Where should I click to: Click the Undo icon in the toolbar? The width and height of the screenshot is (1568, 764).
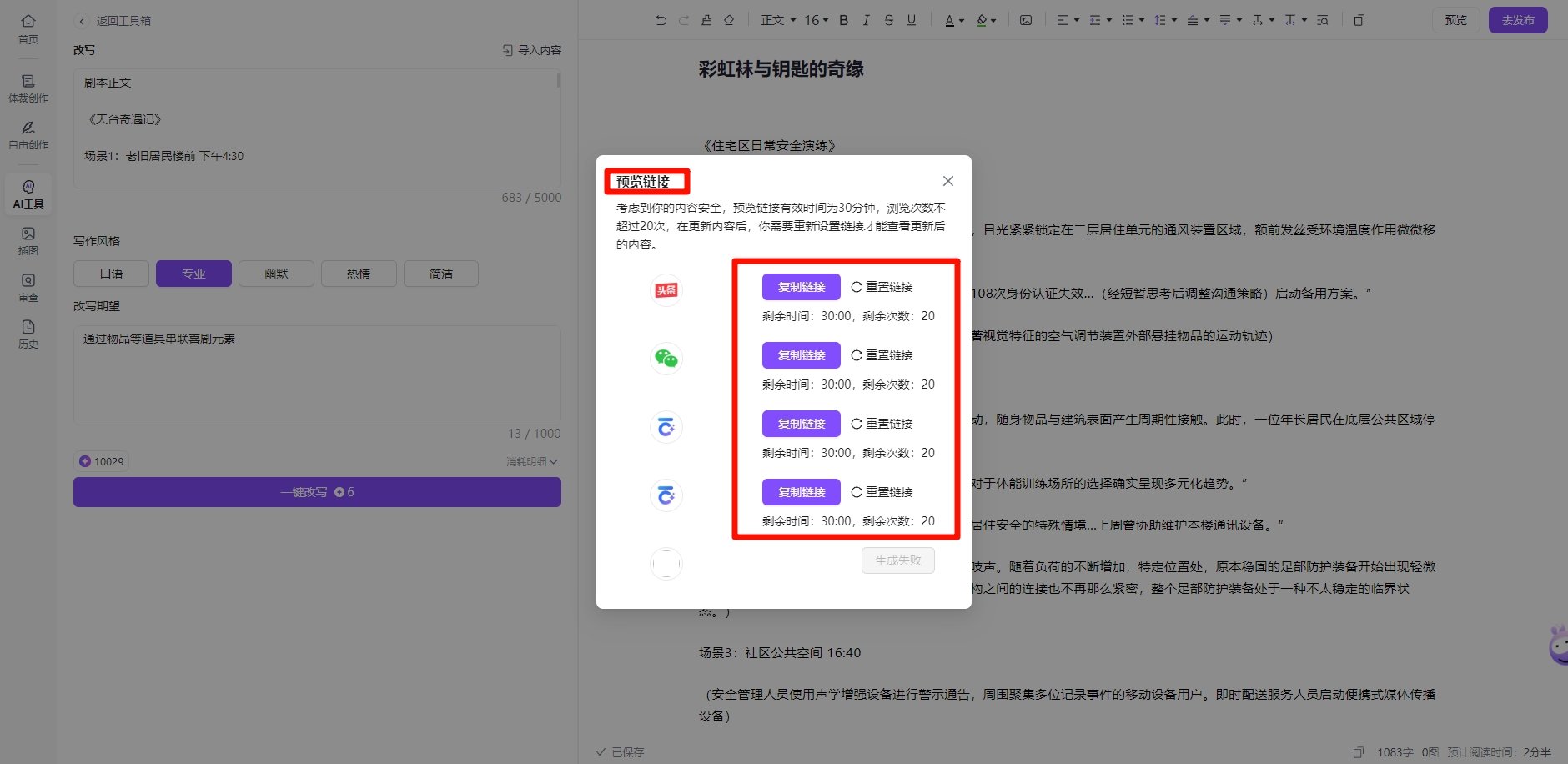[661, 19]
